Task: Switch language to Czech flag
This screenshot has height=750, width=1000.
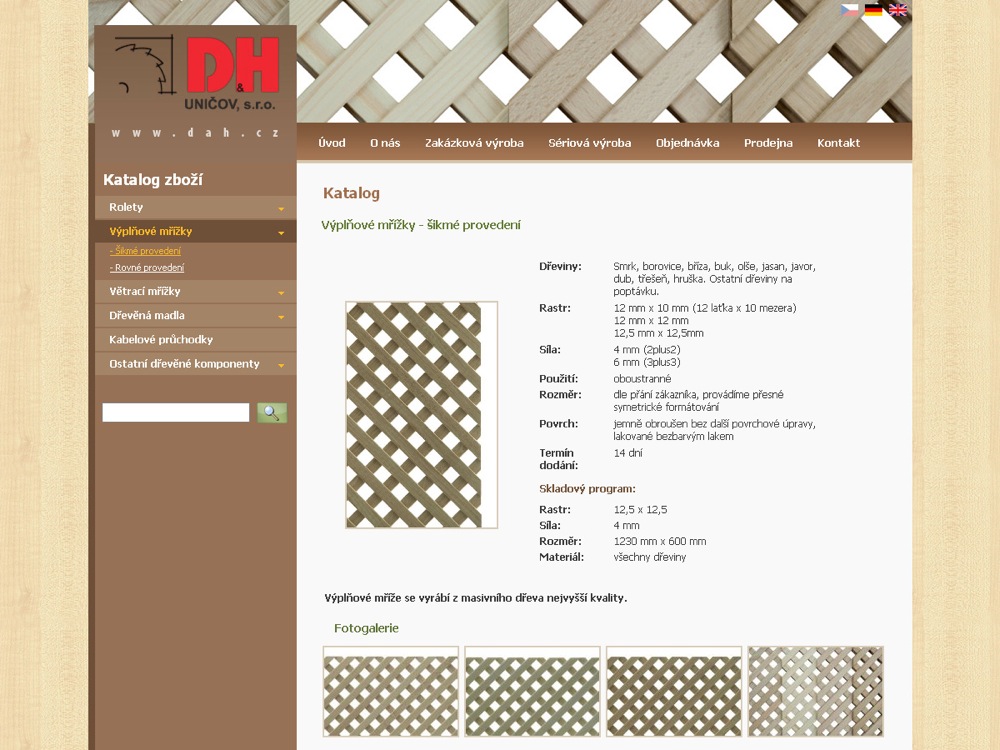Action: 849,10
